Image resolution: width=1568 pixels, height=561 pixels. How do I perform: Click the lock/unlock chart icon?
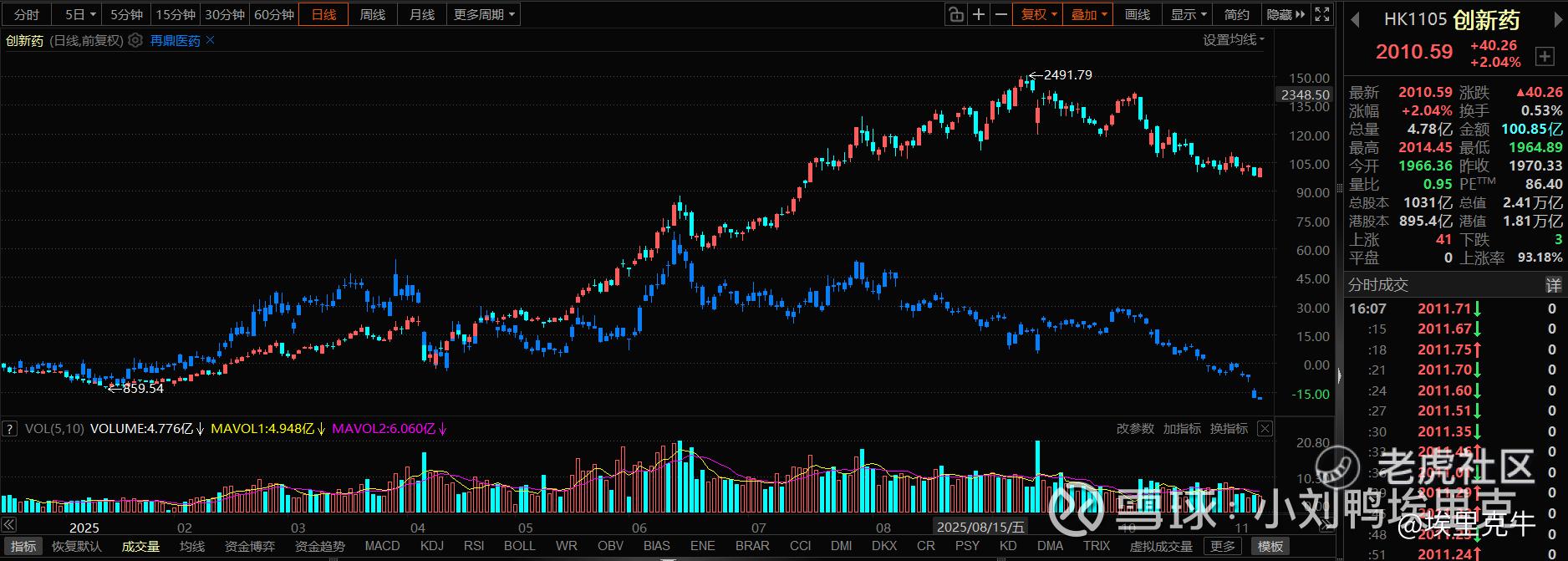pos(956,14)
